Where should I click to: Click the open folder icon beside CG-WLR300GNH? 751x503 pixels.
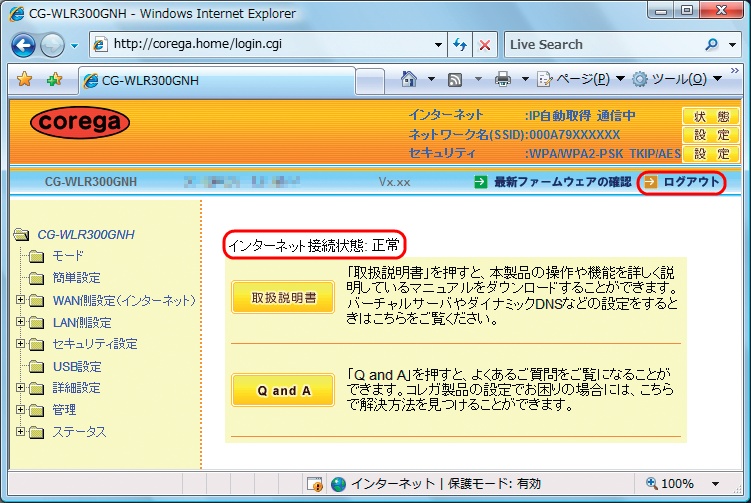22,234
